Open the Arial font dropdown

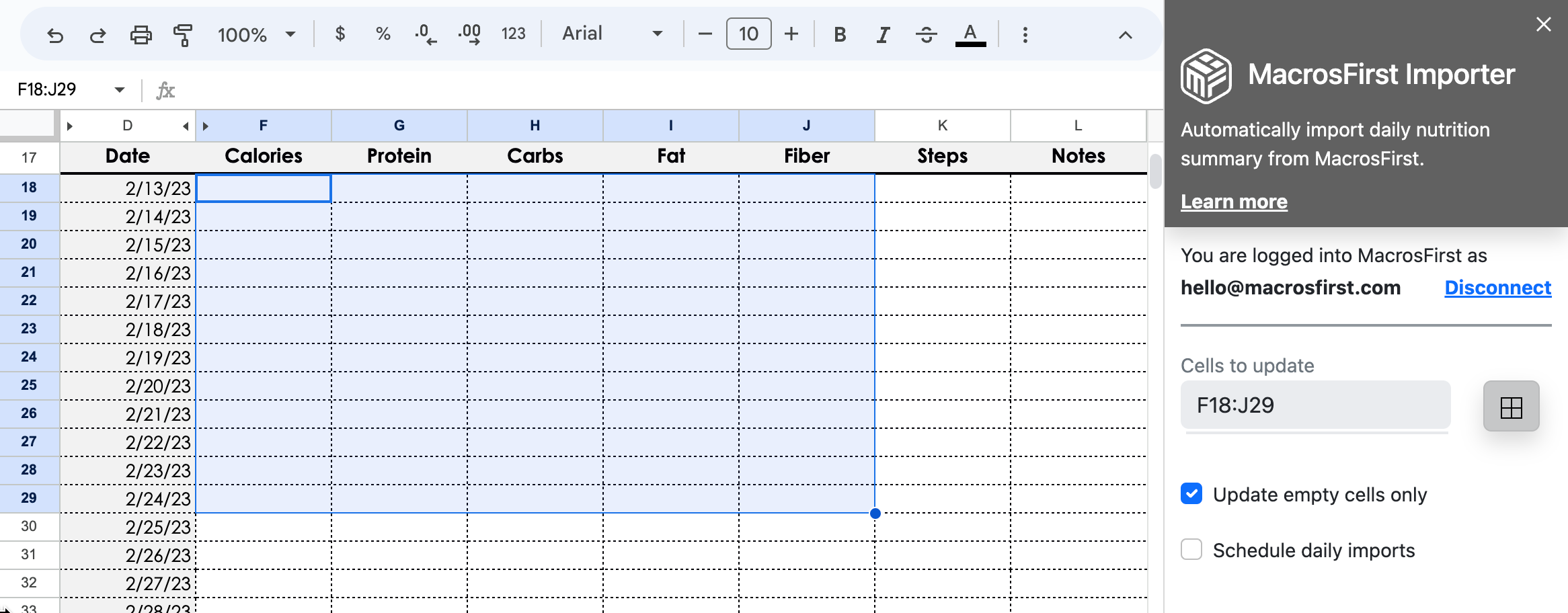click(611, 34)
